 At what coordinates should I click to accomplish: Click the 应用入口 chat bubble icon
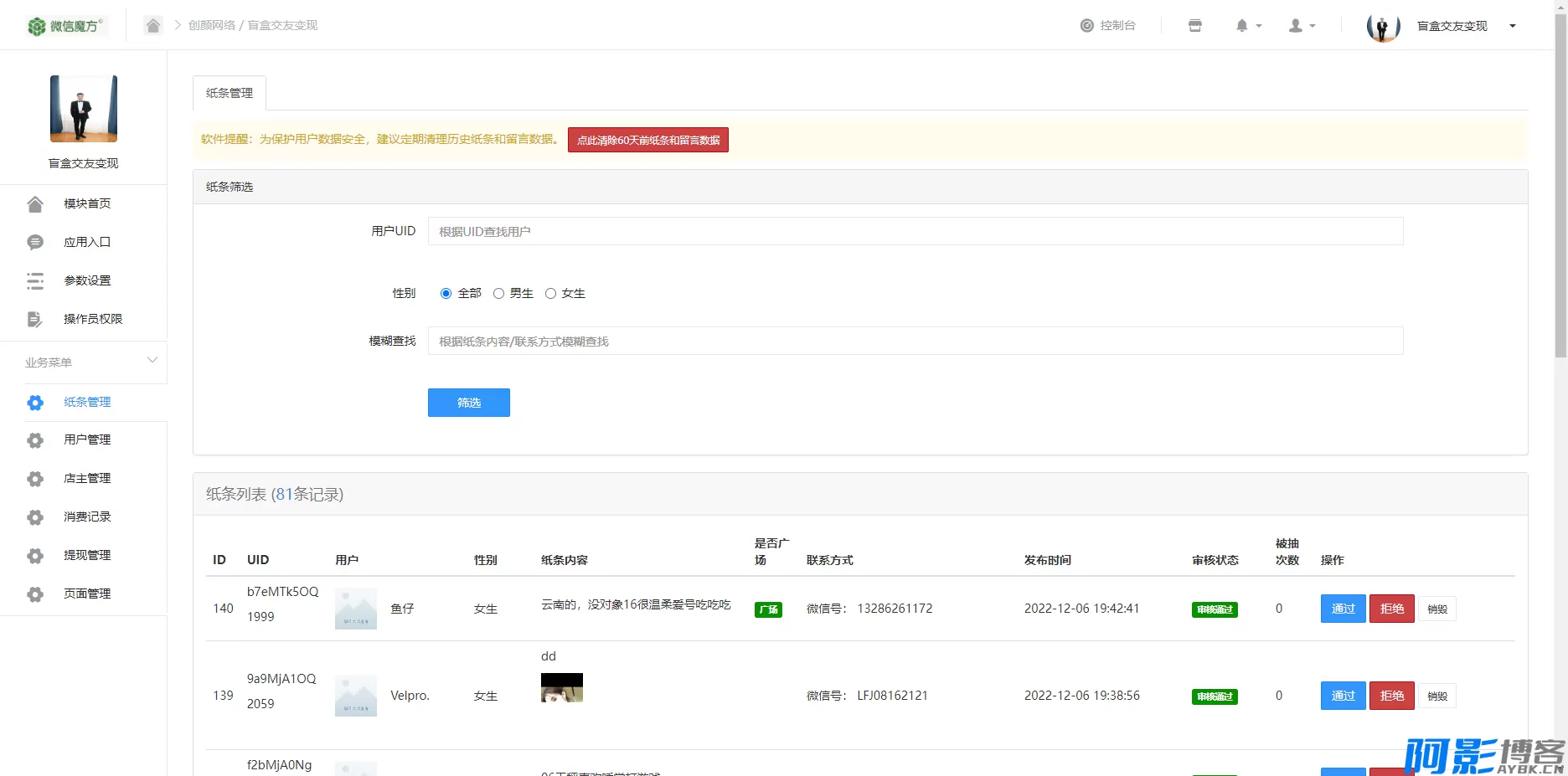pyautogui.click(x=35, y=242)
